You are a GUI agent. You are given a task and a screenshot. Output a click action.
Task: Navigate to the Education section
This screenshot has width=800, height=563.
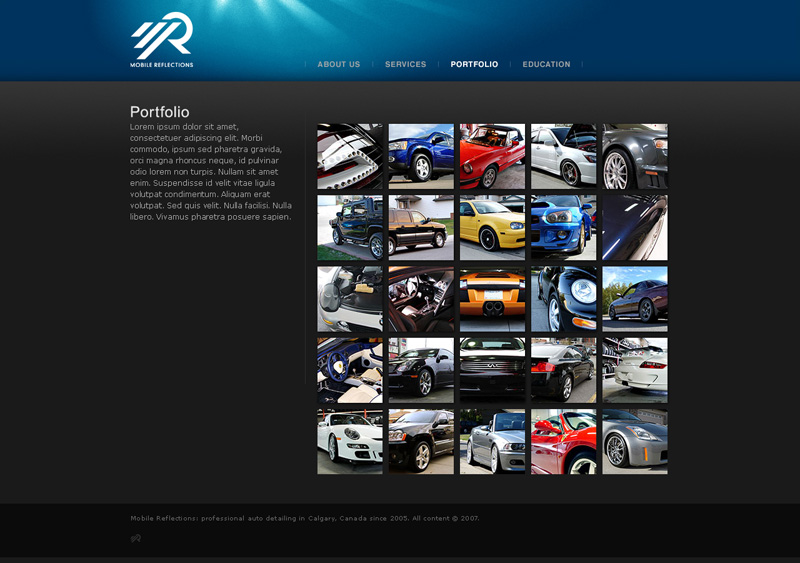[x=546, y=64]
